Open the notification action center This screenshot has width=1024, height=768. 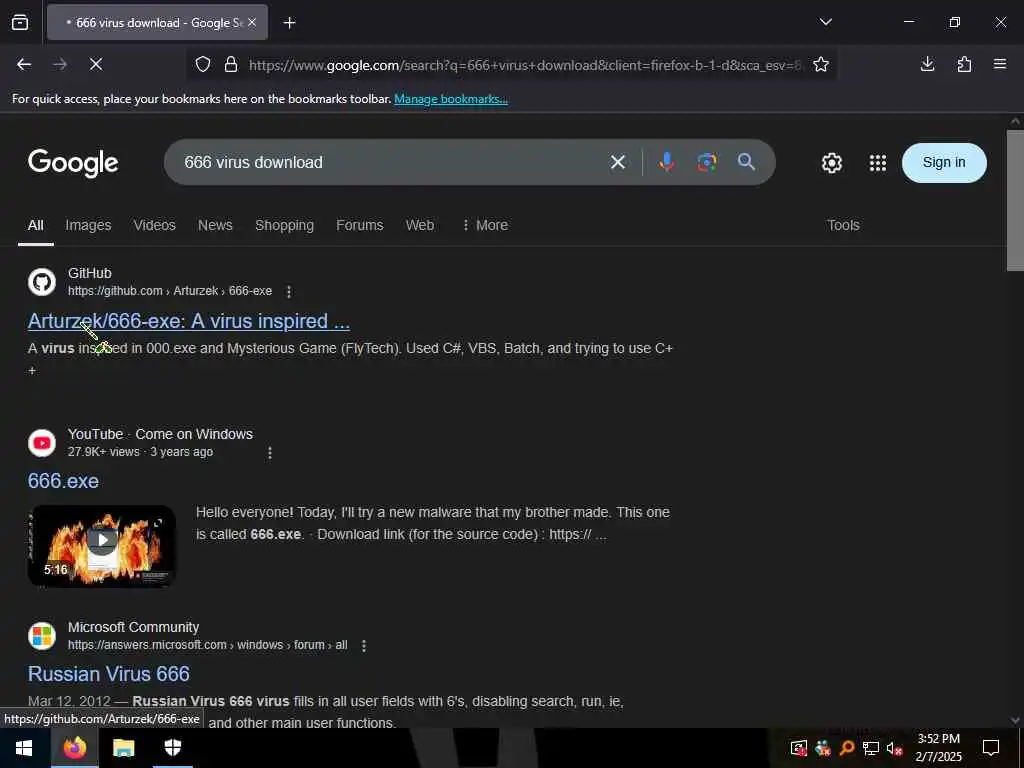click(x=991, y=748)
